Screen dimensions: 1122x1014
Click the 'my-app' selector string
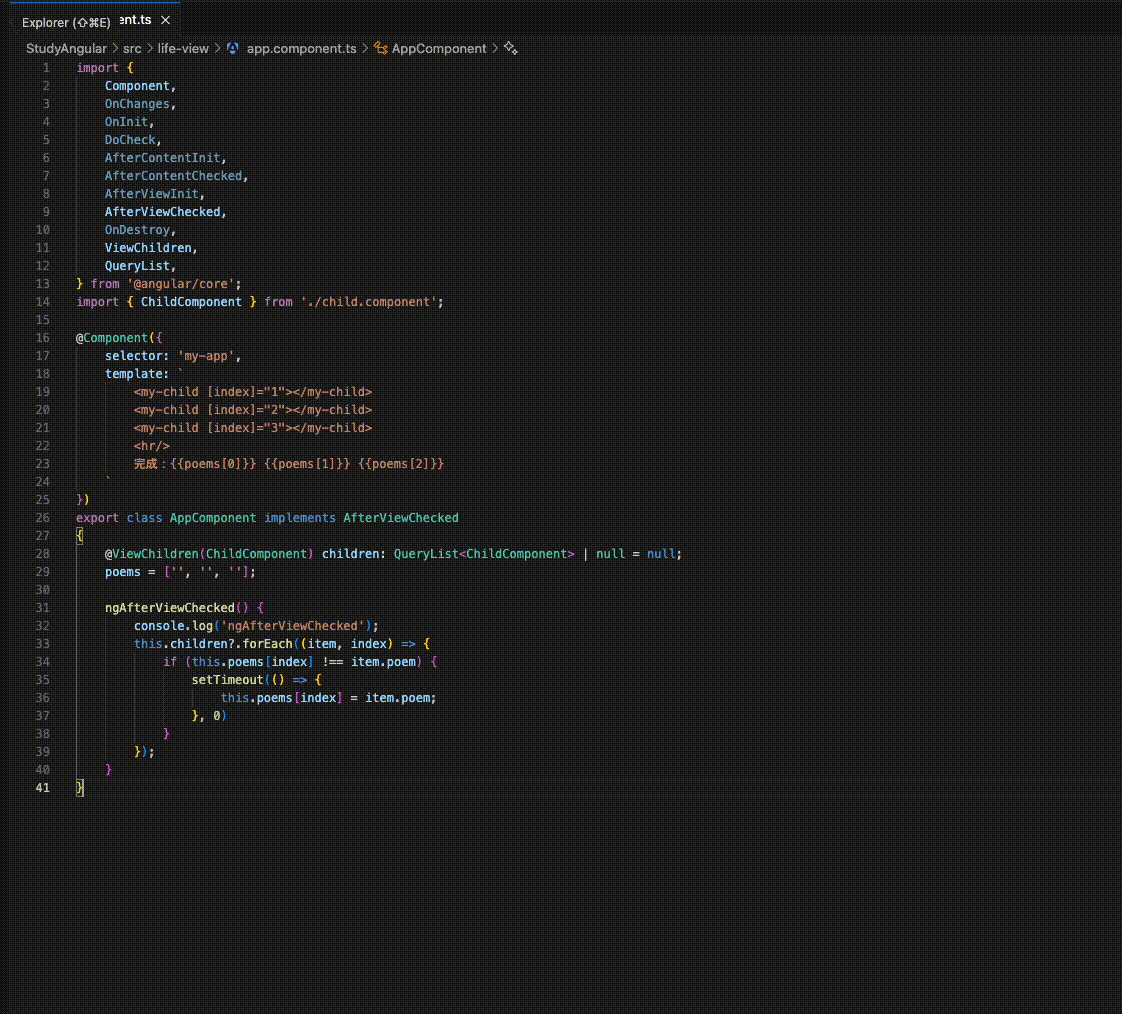pos(206,356)
